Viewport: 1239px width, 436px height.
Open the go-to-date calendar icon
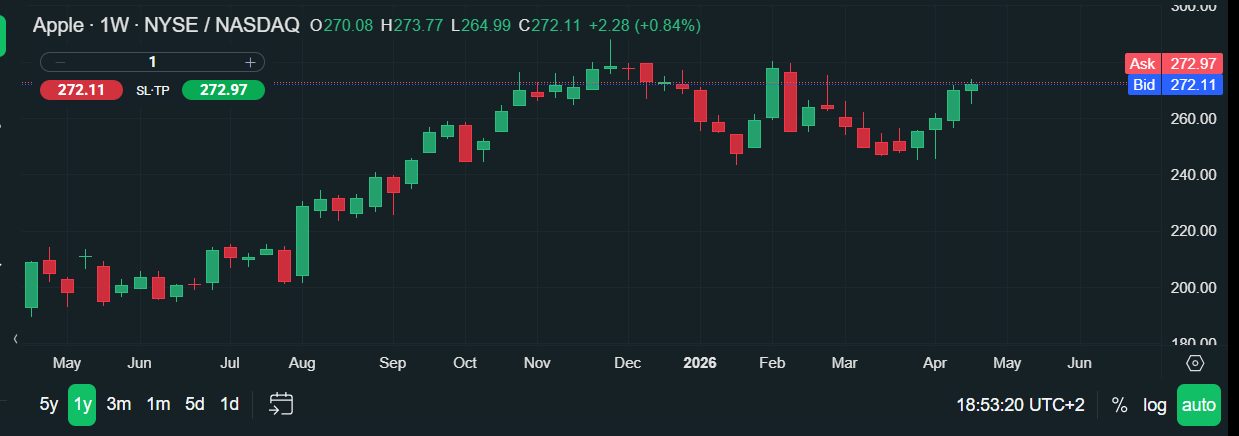click(x=282, y=404)
